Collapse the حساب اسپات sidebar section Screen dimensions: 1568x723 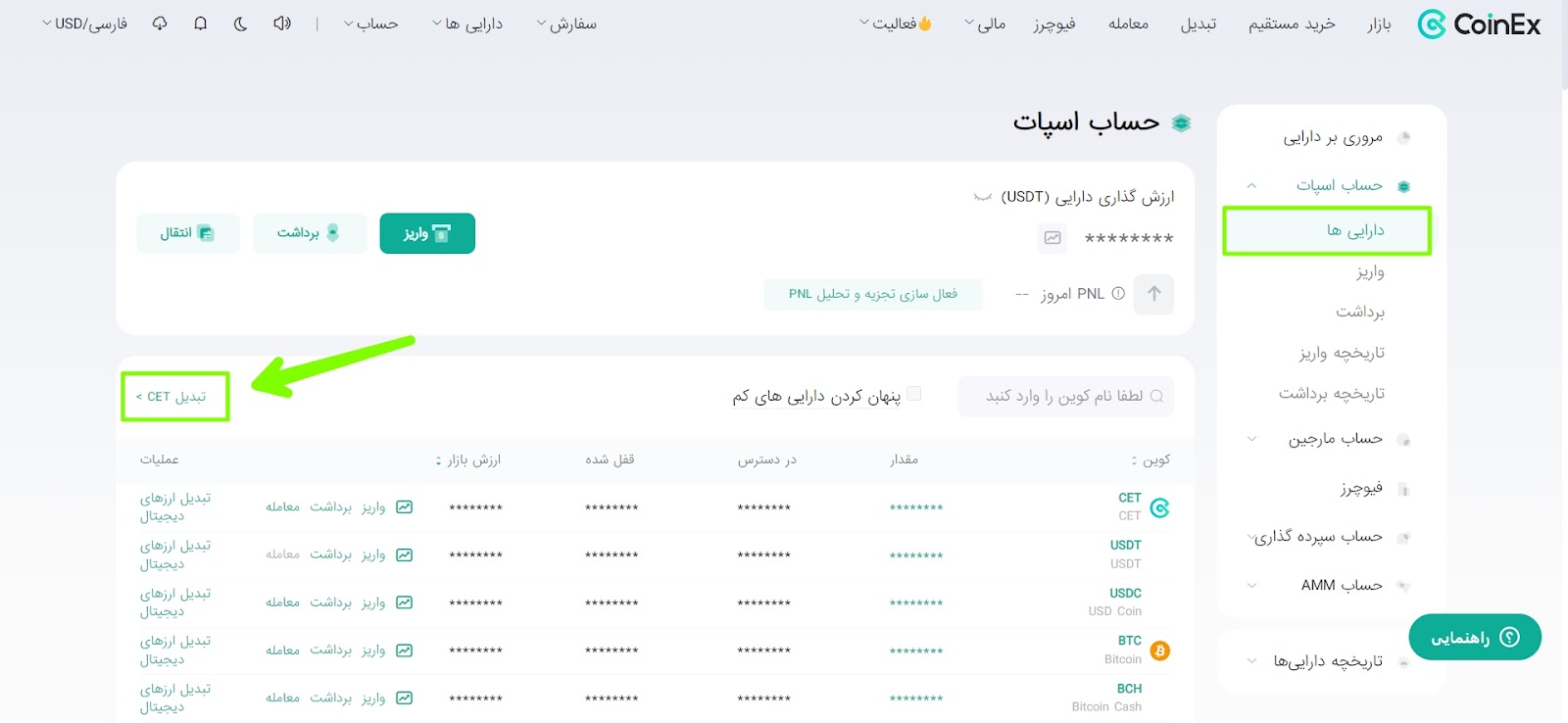(1251, 185)
